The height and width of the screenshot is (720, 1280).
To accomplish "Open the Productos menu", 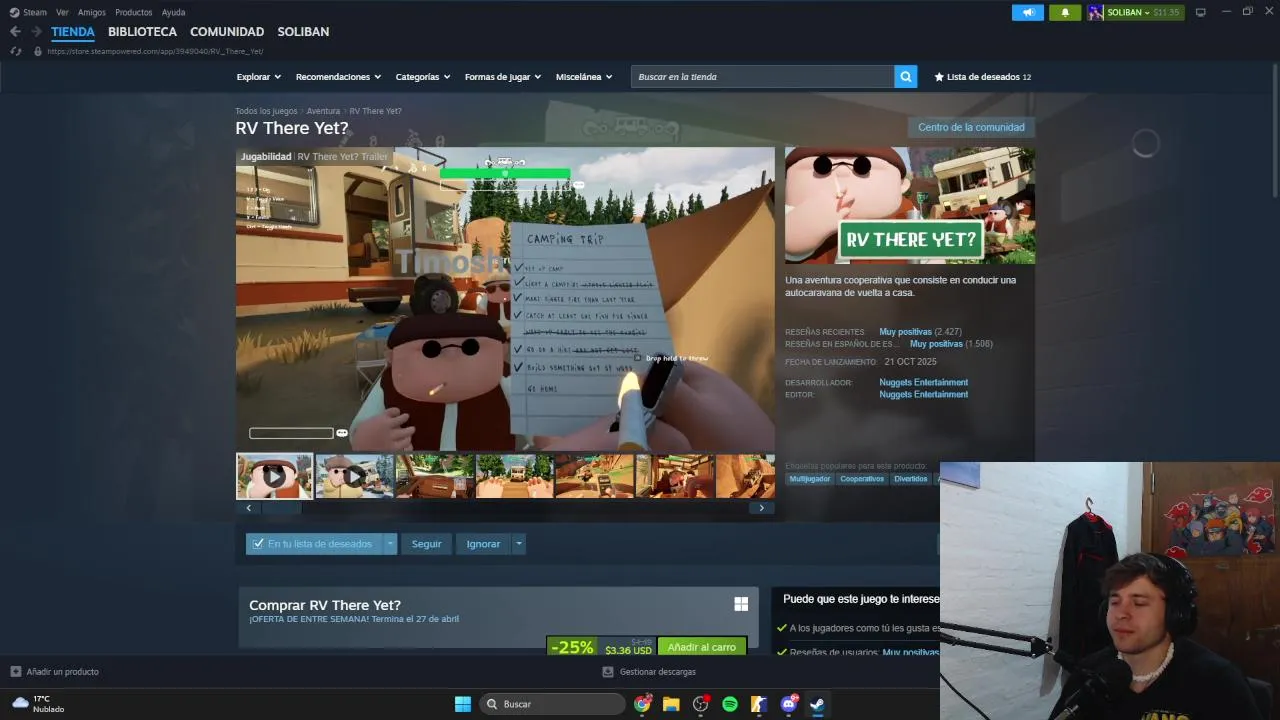I will (133, 12).
